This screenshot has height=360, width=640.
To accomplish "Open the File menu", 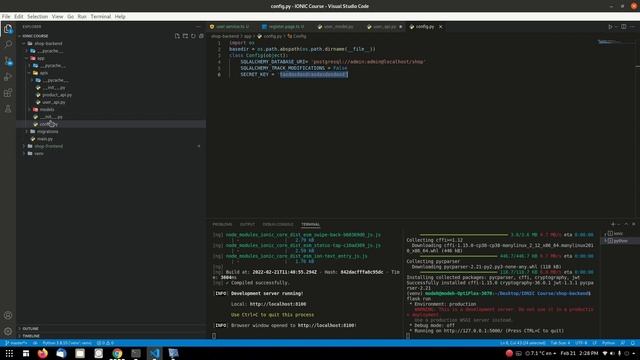I will (x=6, y=16).
